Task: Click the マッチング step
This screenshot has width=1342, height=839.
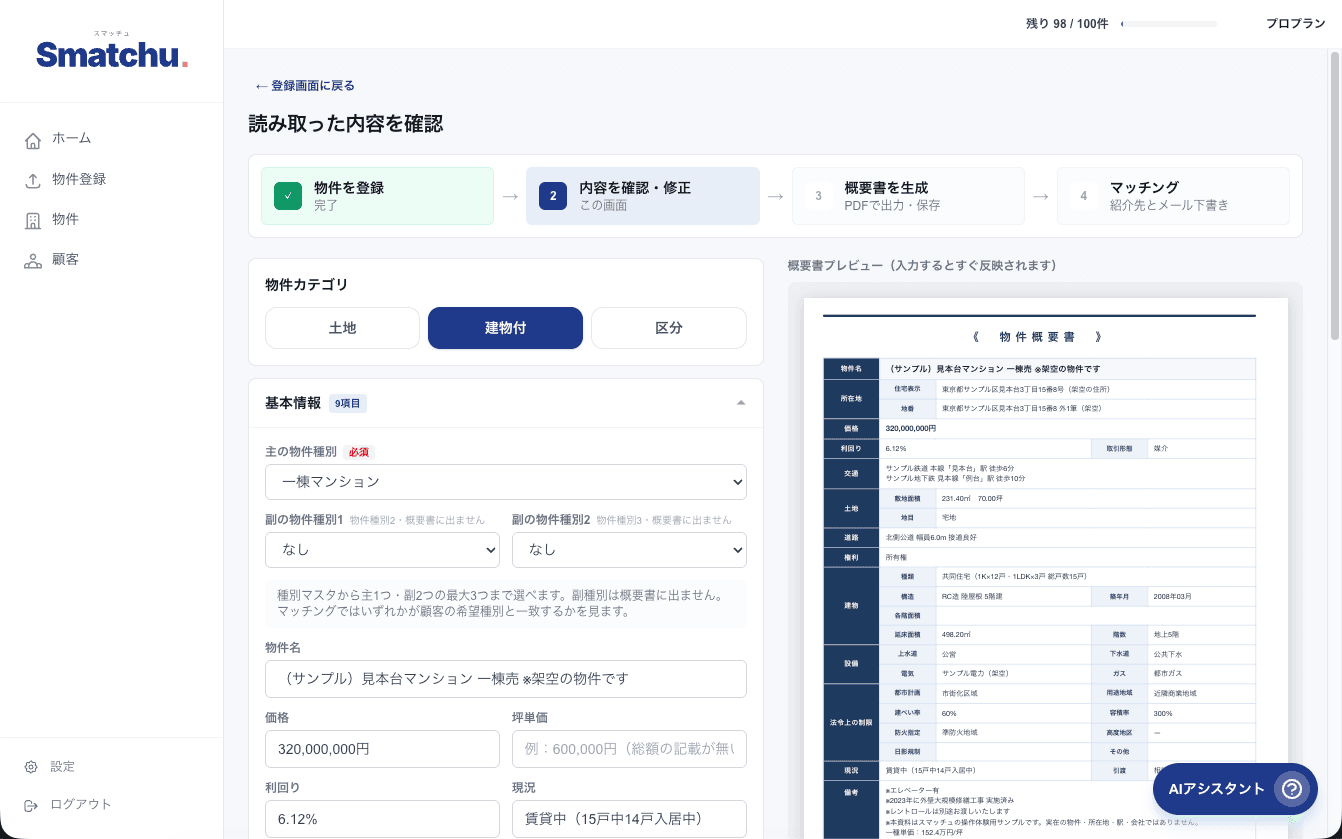Action: point(1173,196)
